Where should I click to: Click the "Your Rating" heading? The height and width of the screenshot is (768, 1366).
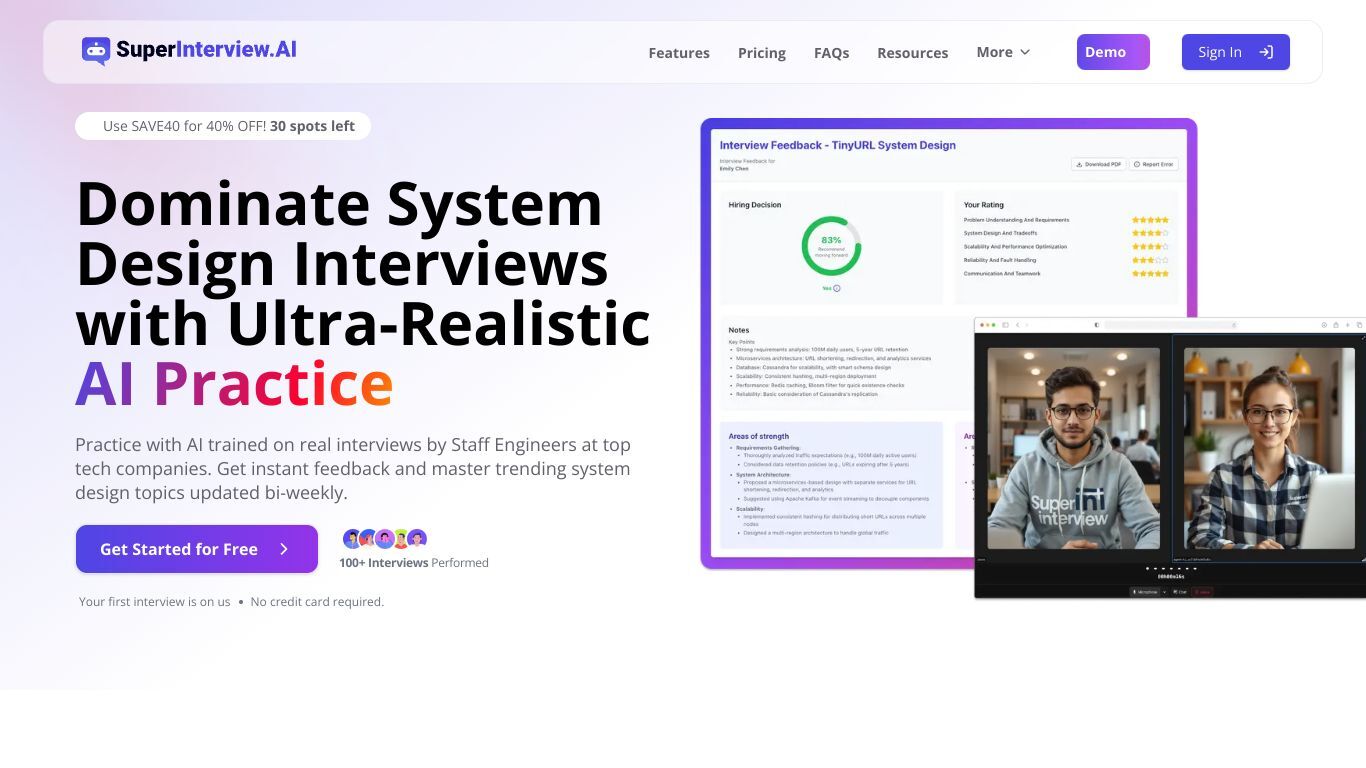point(984,205)
